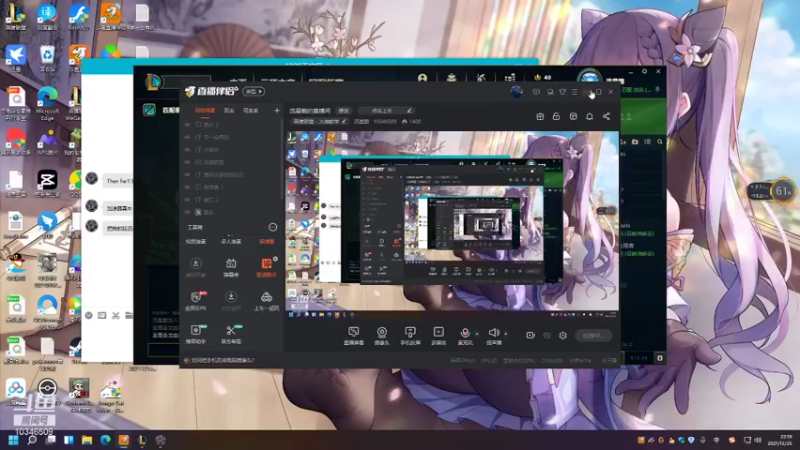Click the 新版 pill next to the logo
Image resolution: width=800 pixels, height=450 pixels.
coord(254,92)
